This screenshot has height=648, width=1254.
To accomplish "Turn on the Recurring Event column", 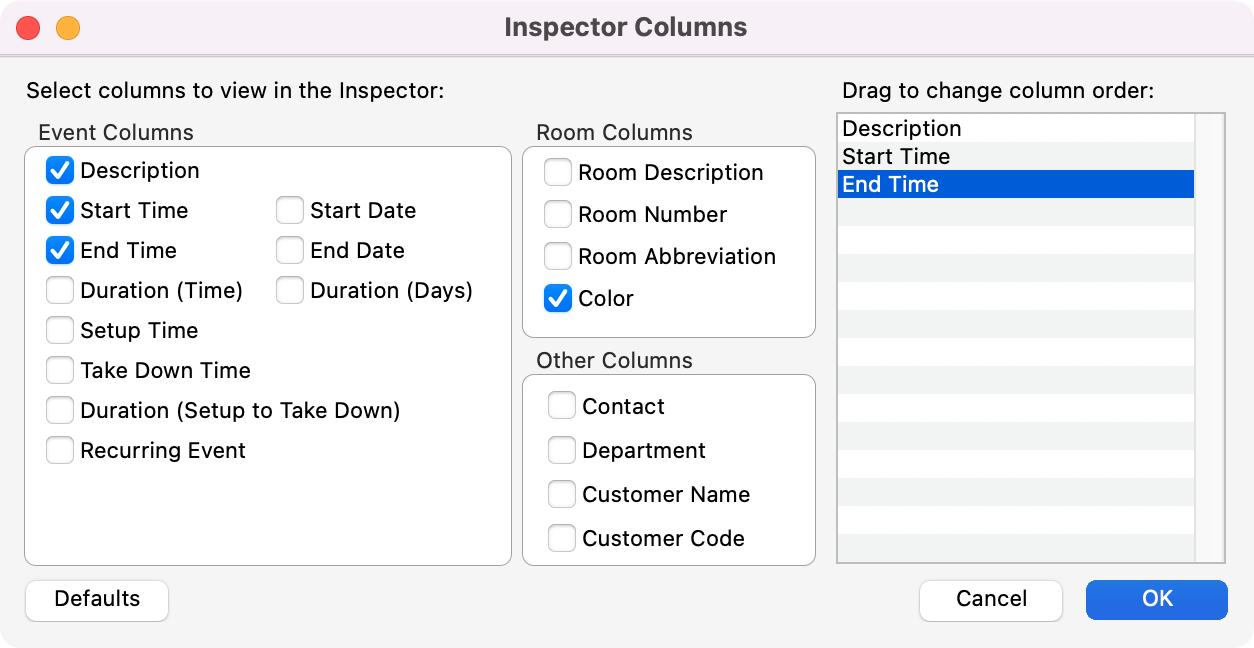I will [x=60, y=451].
